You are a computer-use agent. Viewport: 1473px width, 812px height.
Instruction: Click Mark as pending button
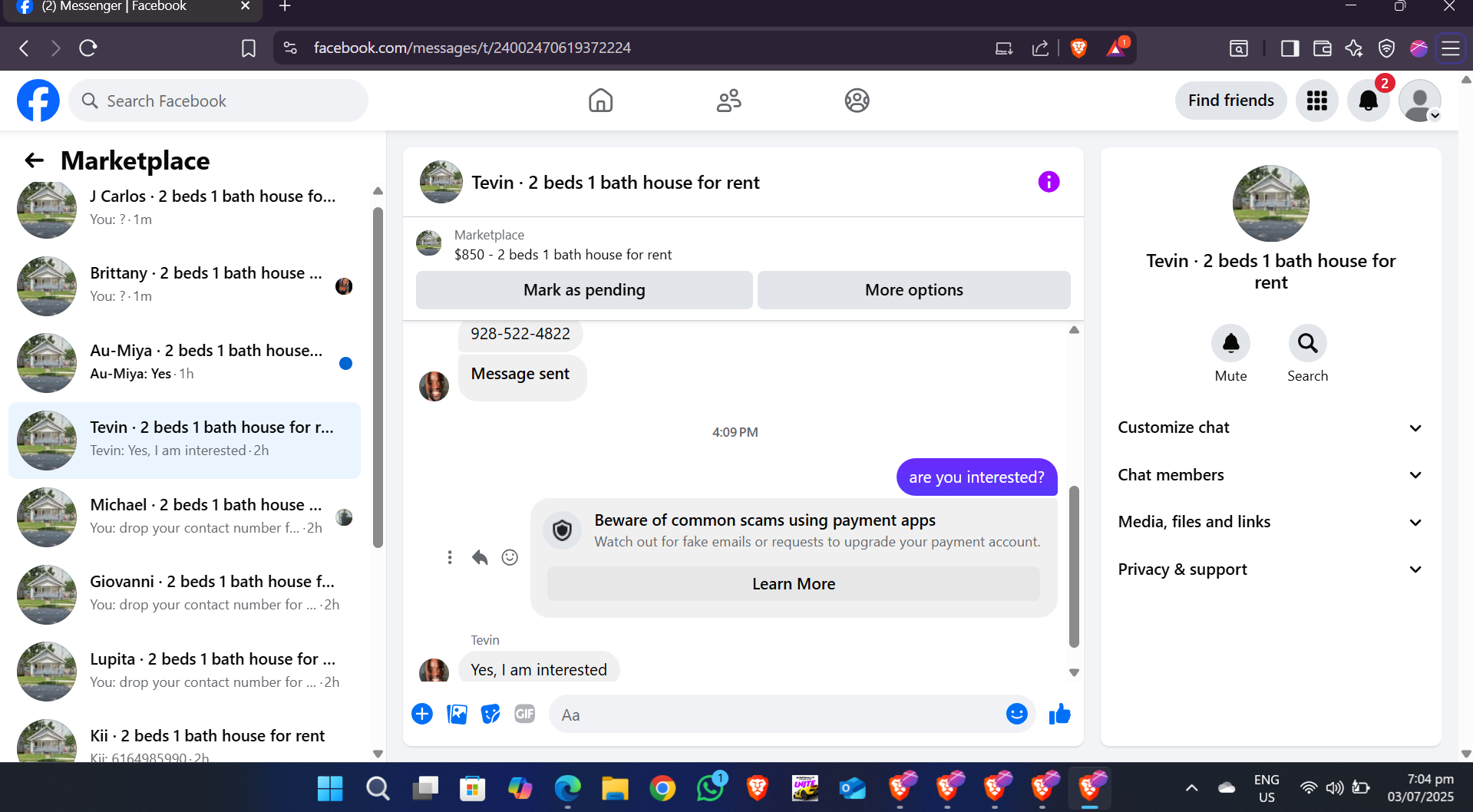(x=584, y=290)
